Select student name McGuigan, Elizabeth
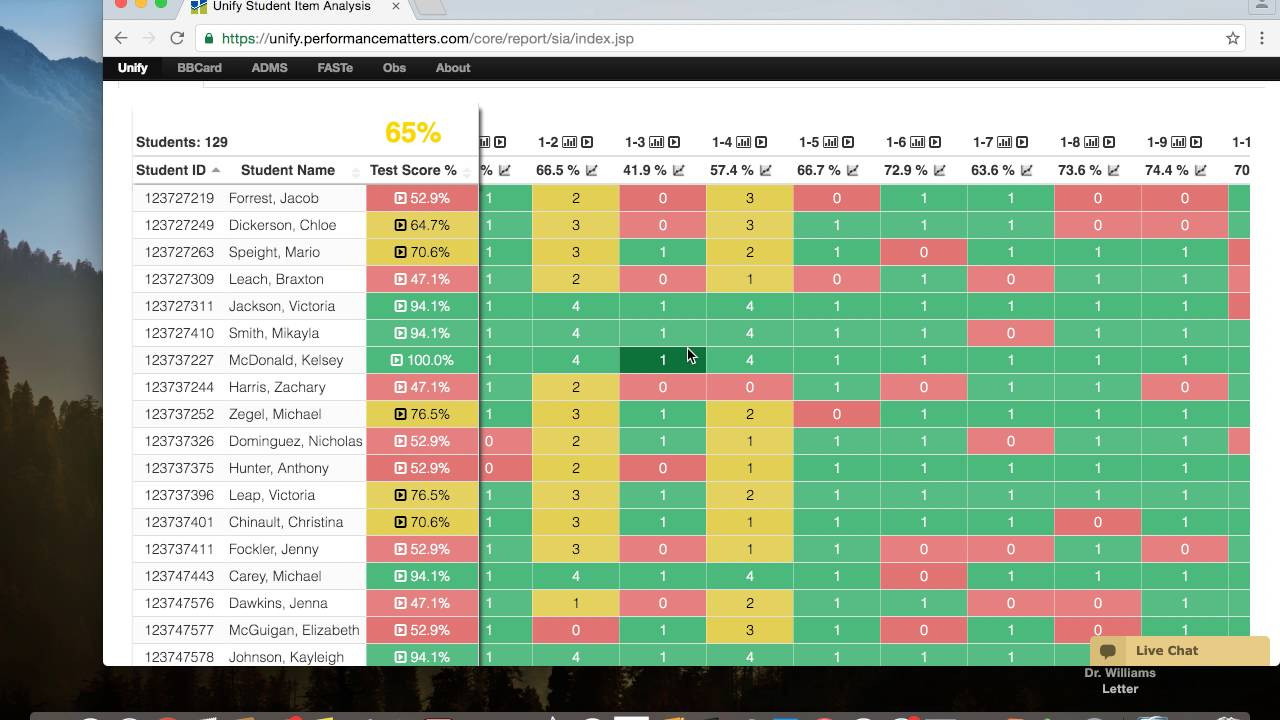This screenshot has width=1280, height=720. [x=294, y=630]
